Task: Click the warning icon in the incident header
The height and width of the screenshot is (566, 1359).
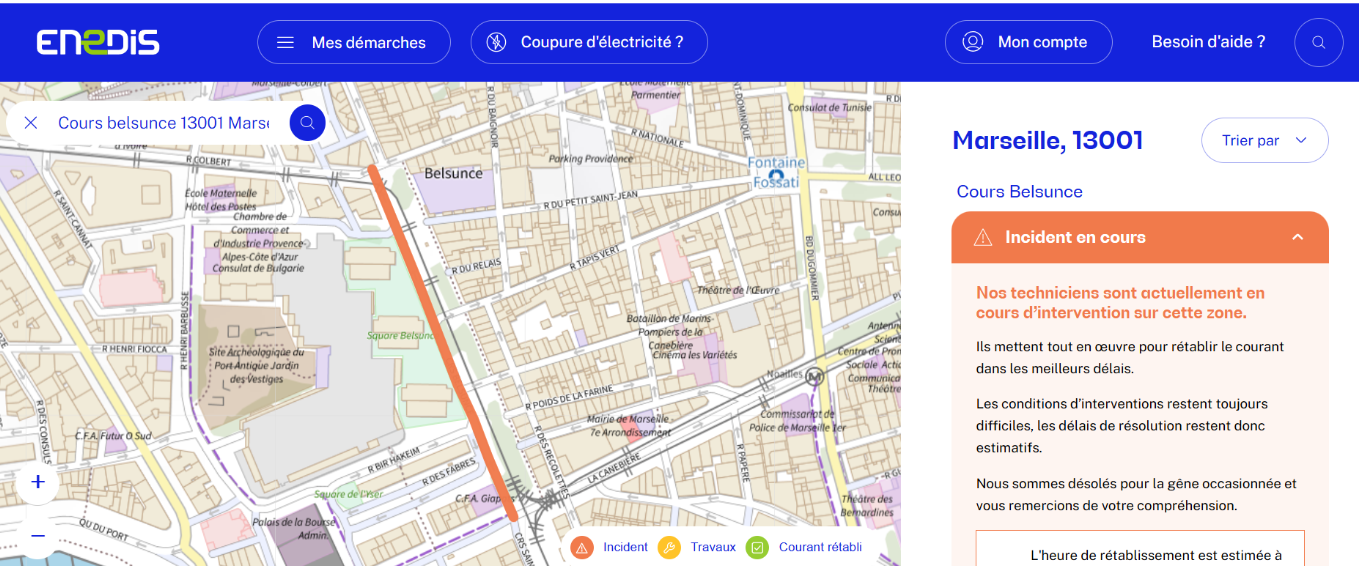Action: point(983,237)
